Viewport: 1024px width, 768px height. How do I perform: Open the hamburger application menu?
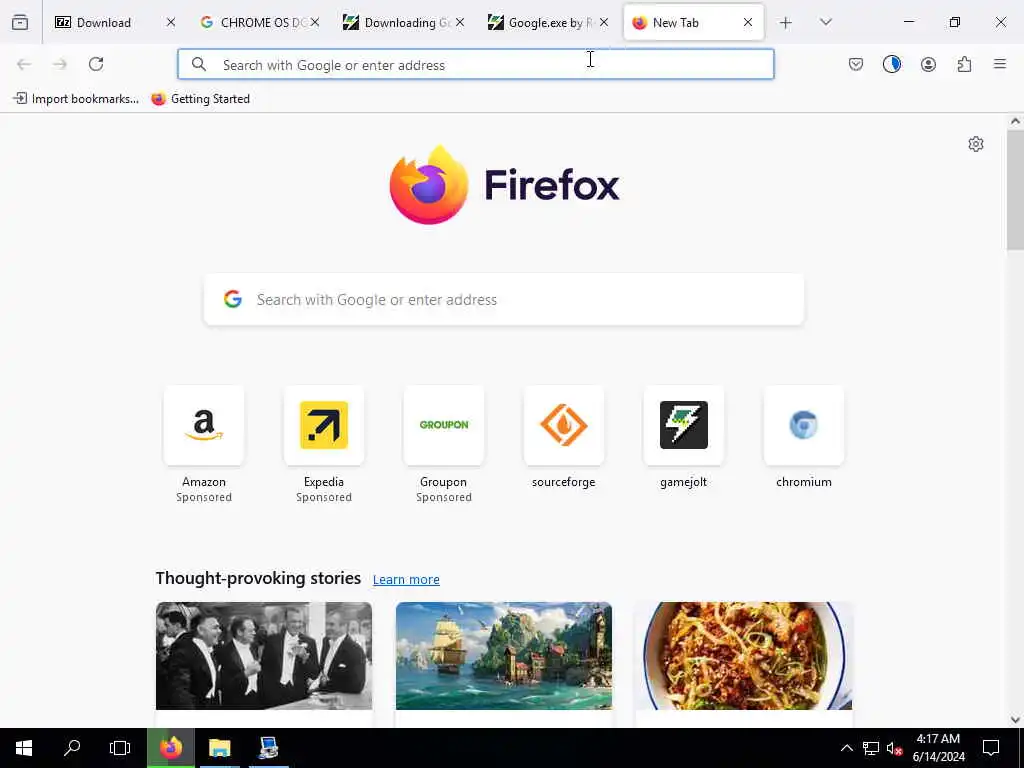(1000, 64)
